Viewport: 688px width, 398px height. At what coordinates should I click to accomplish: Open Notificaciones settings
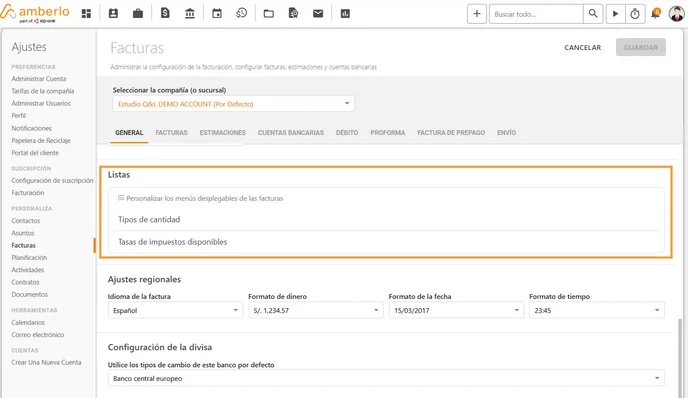(x=32, y=128)
